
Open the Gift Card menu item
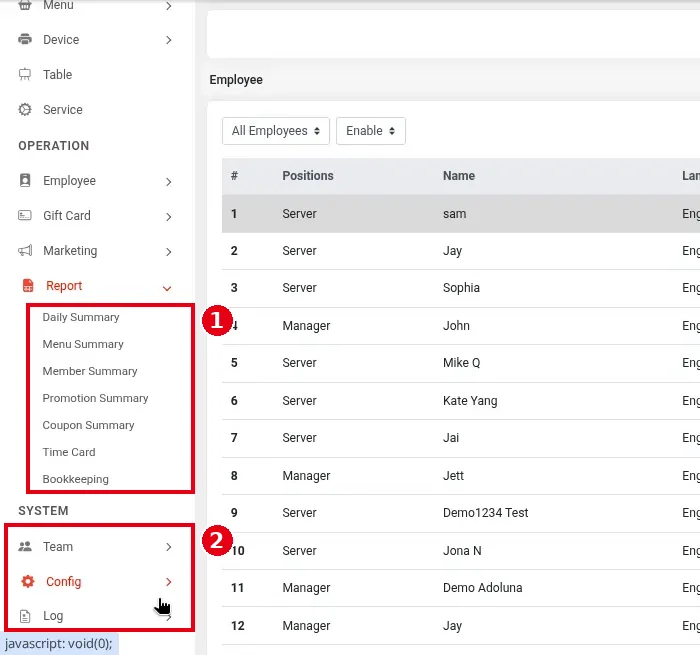pos(67,216)
